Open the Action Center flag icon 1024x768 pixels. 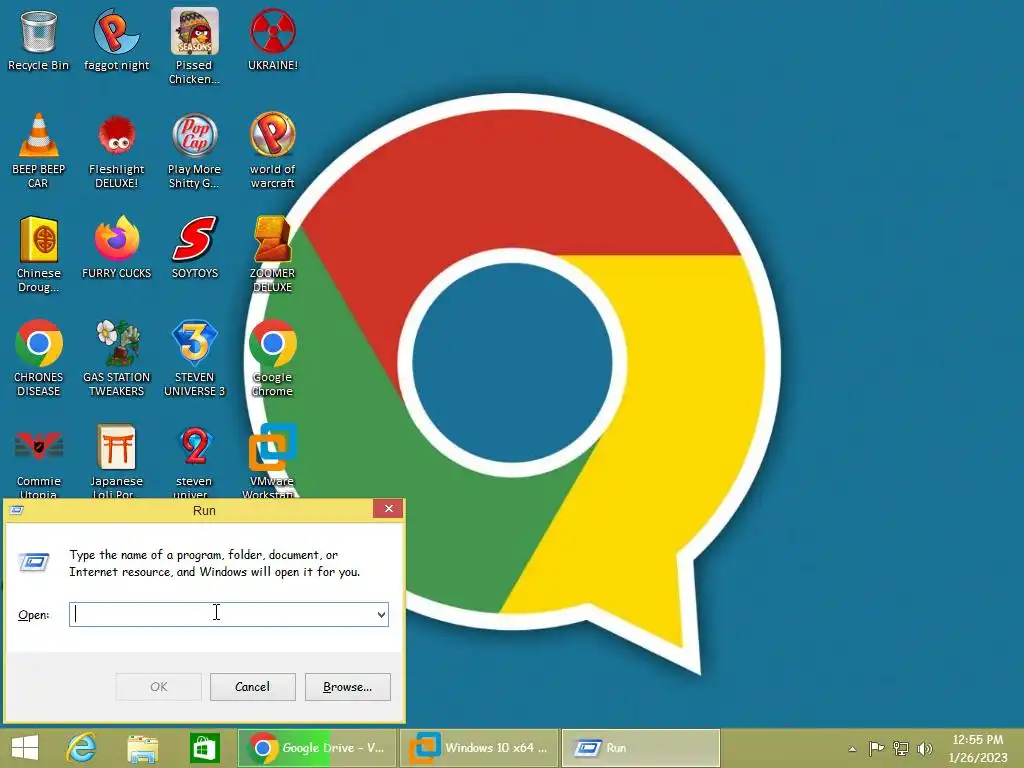tap(876, 748)
